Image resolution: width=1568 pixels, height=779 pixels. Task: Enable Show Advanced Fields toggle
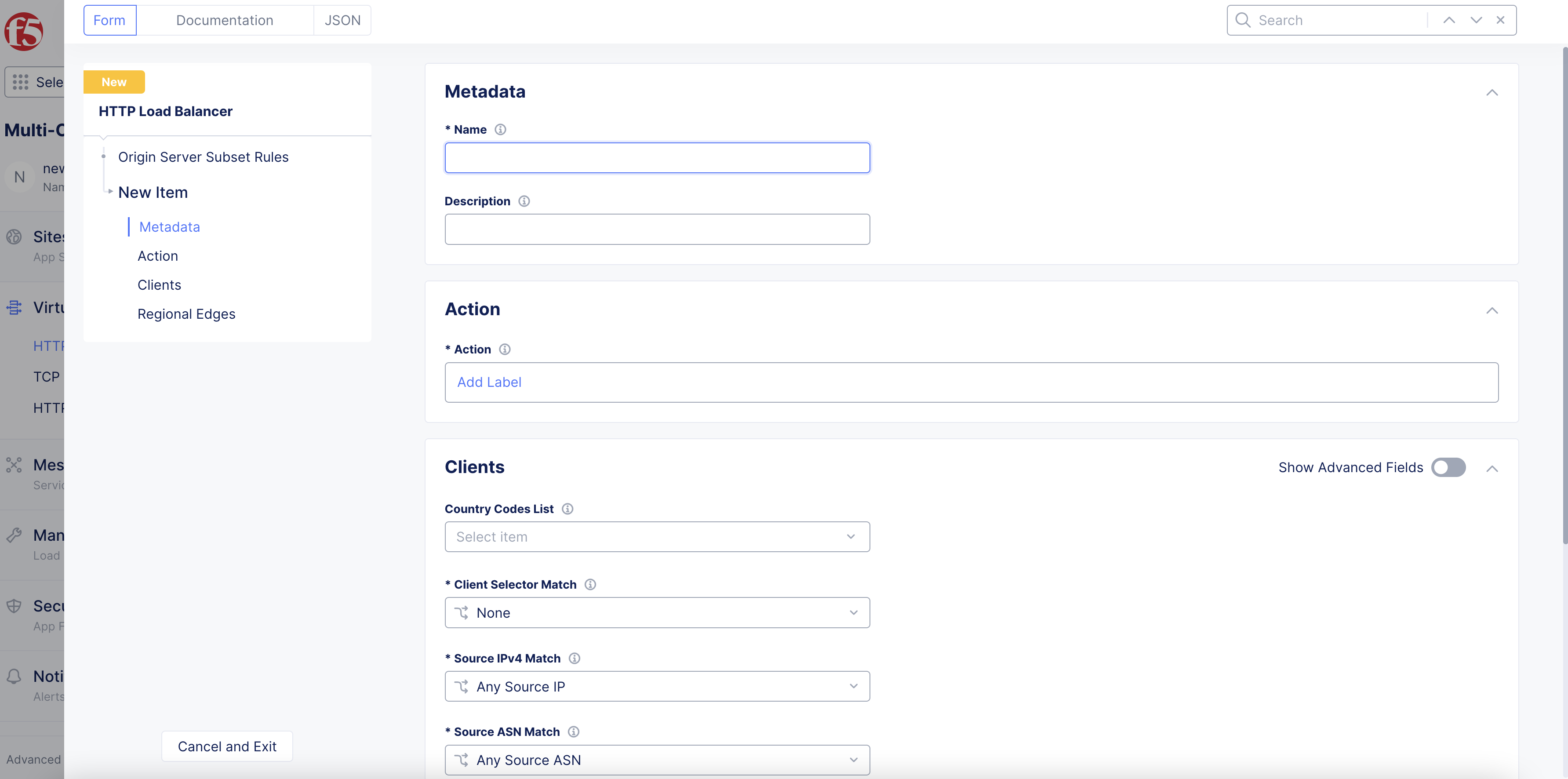(x=1448, y=467)
